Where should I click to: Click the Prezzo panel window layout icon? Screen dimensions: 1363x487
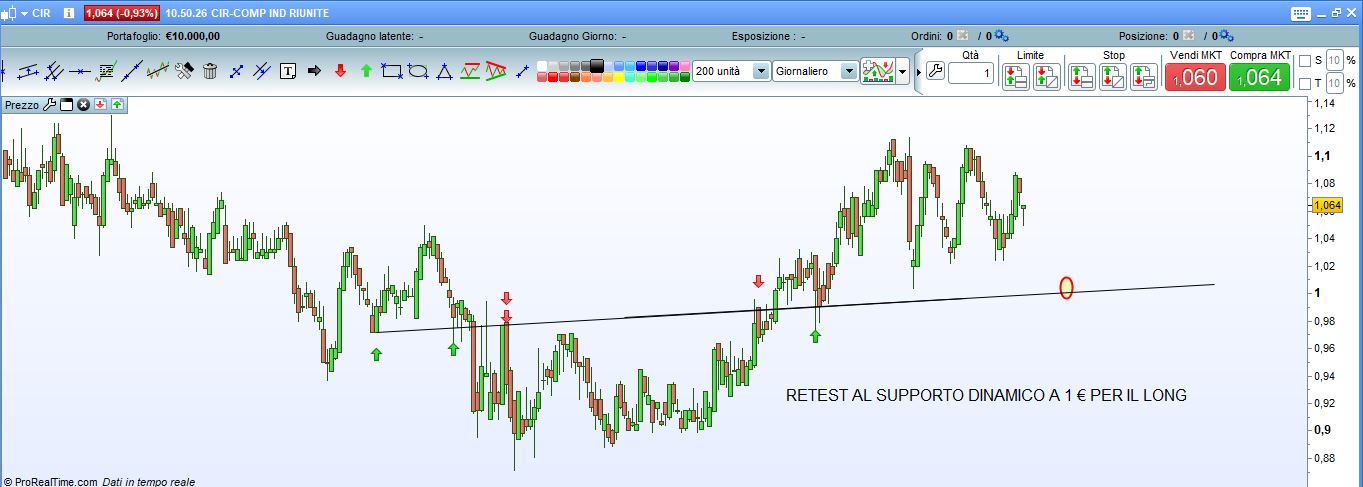[x=67, y=104]
